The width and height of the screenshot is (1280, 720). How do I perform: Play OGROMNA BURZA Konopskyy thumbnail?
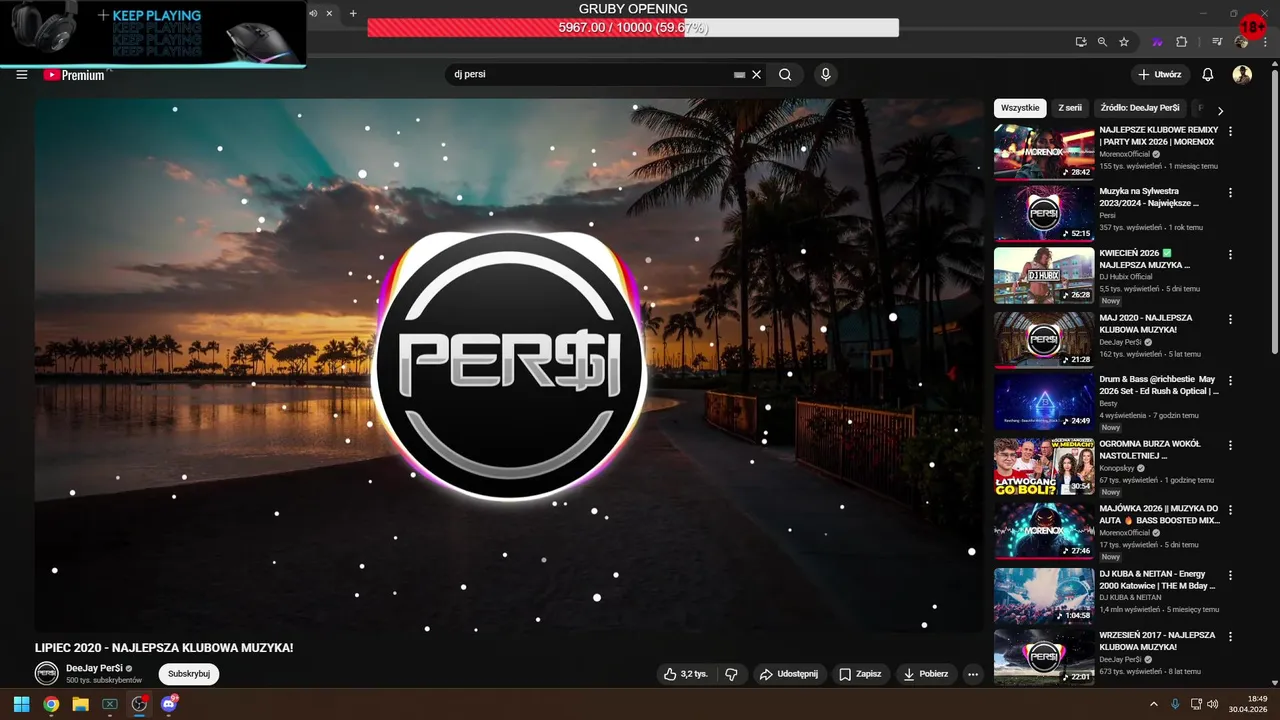click(1044, 466)
